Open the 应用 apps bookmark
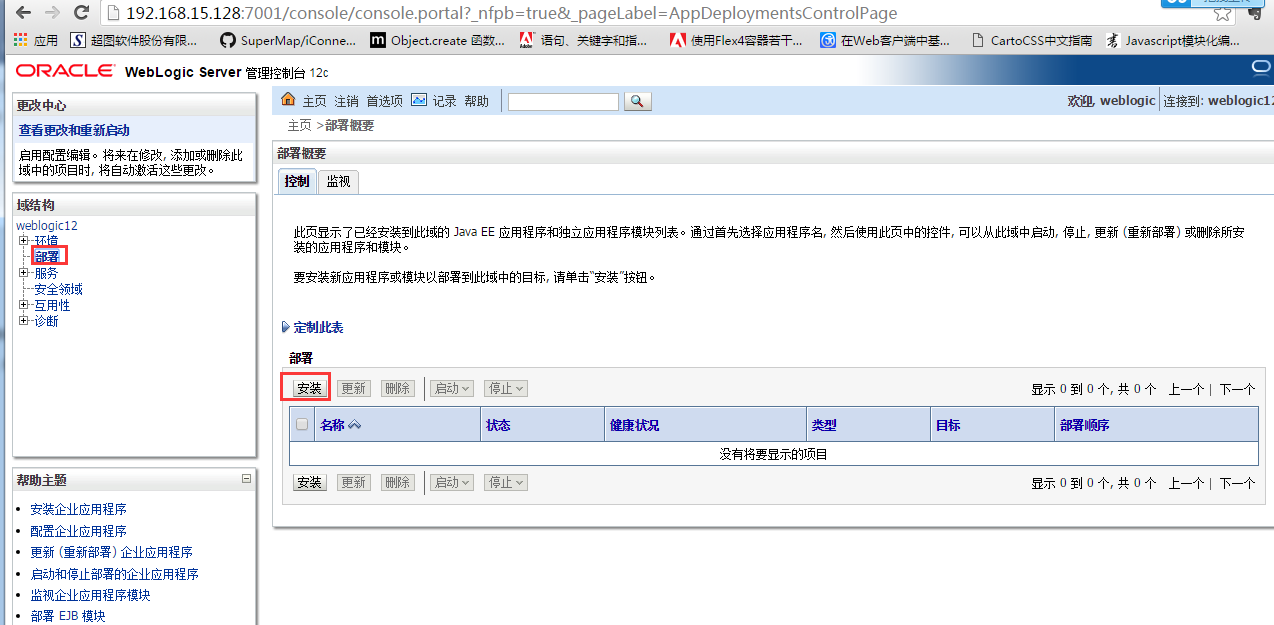 click(37, 41)
